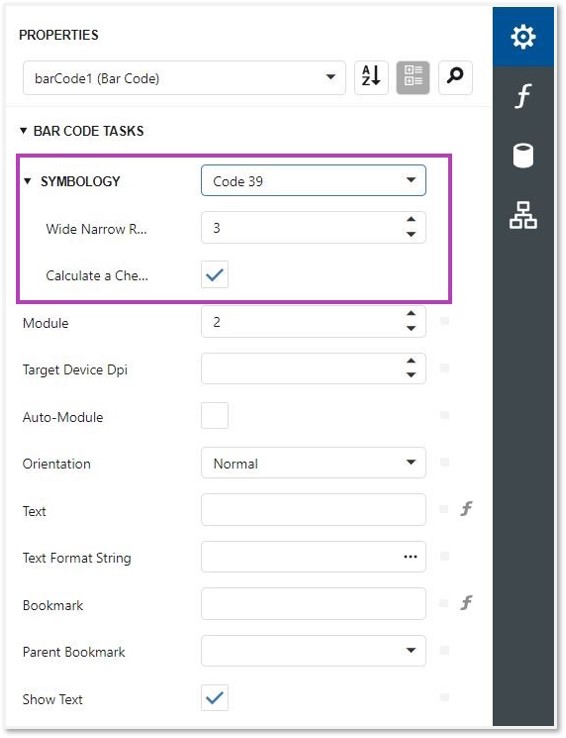The height and width of the screenshot is (738, 566).
Task: Uncheck the Calculate a Checksum checkbox
Action: tap(215, 274)
